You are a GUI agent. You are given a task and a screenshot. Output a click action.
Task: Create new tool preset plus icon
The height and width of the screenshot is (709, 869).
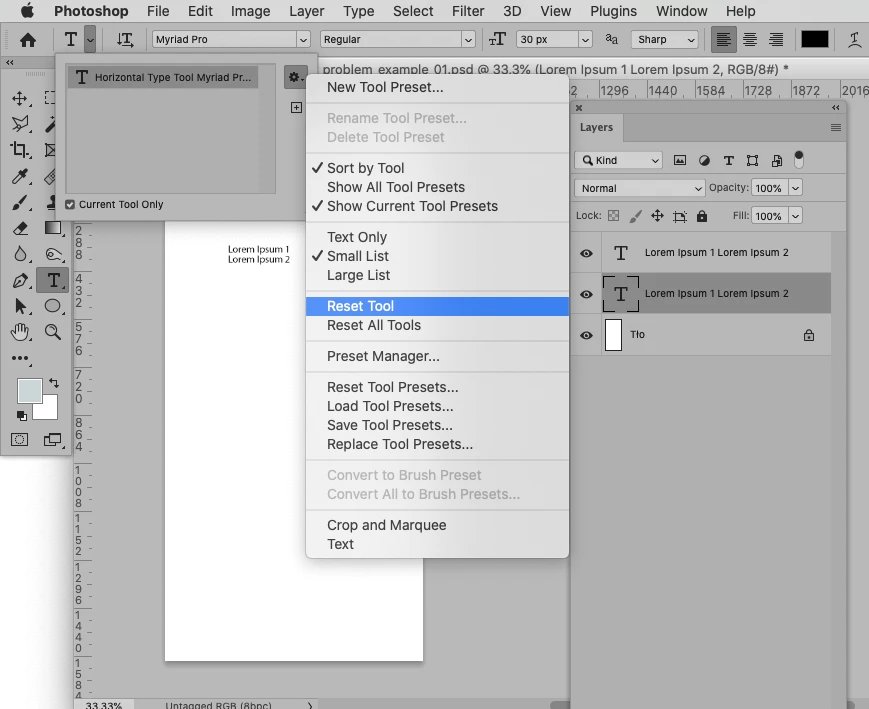pyautogui.click(x=297, y=108)
